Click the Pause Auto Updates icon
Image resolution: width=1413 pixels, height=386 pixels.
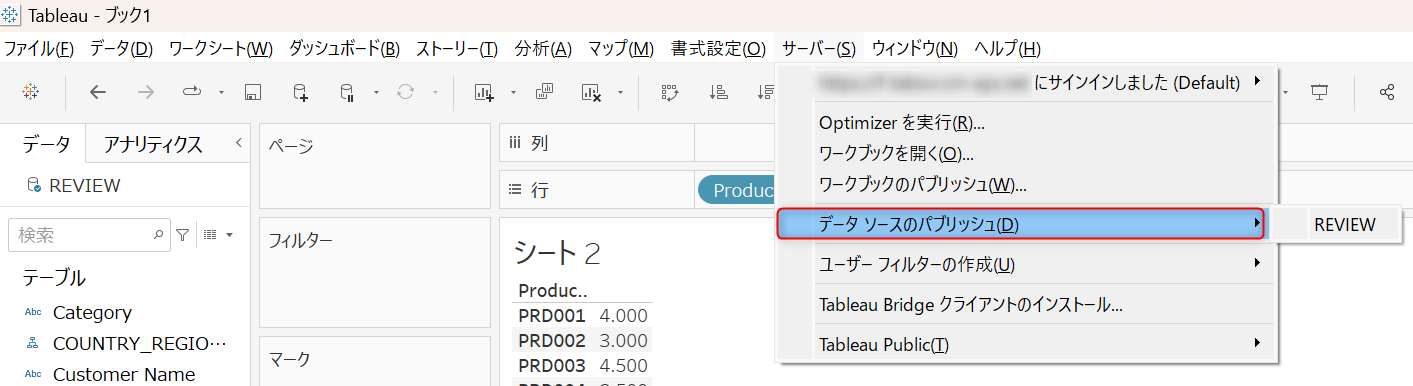pyautogui.click(x=347, y=92)
